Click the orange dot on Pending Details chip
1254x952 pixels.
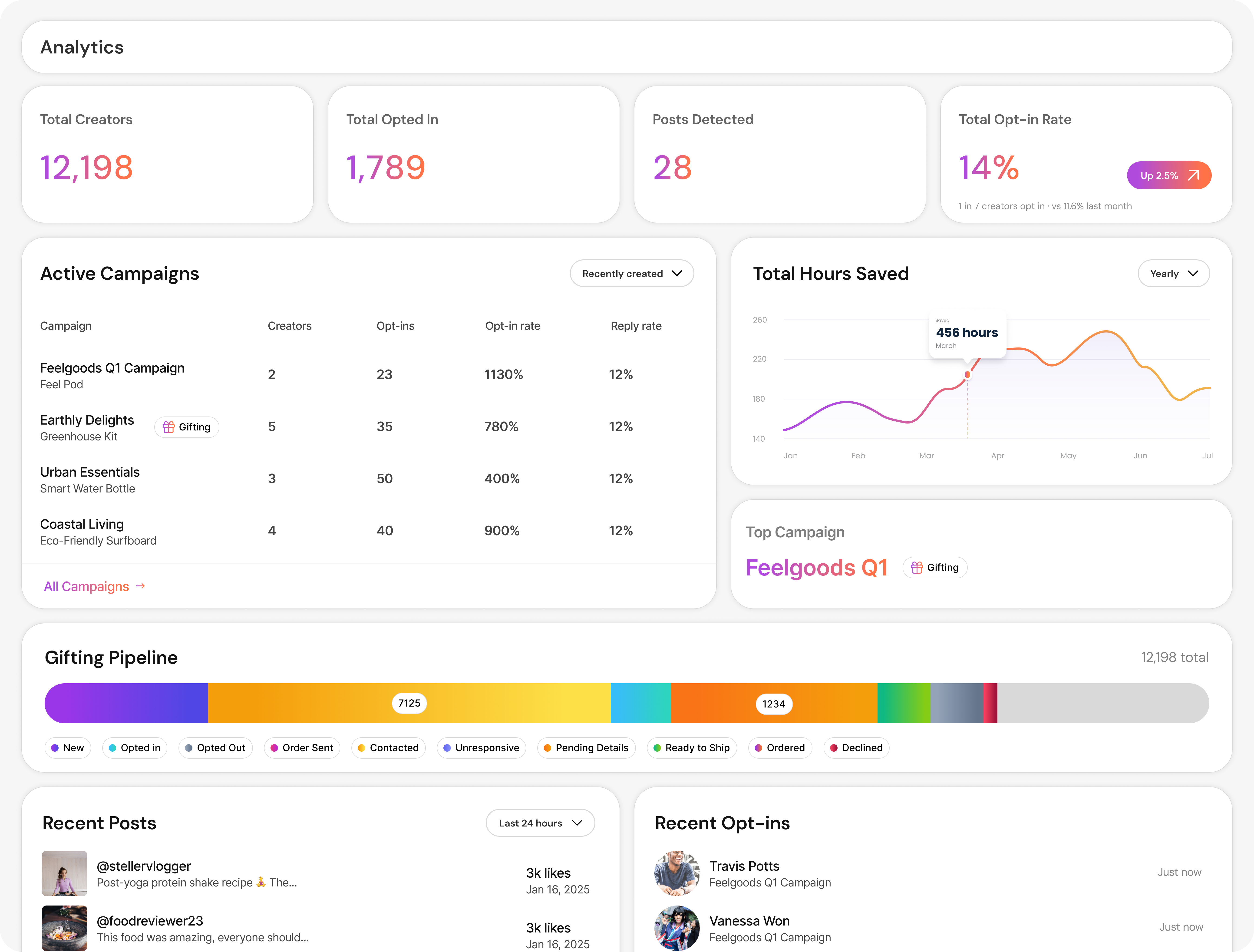[548, 748]
